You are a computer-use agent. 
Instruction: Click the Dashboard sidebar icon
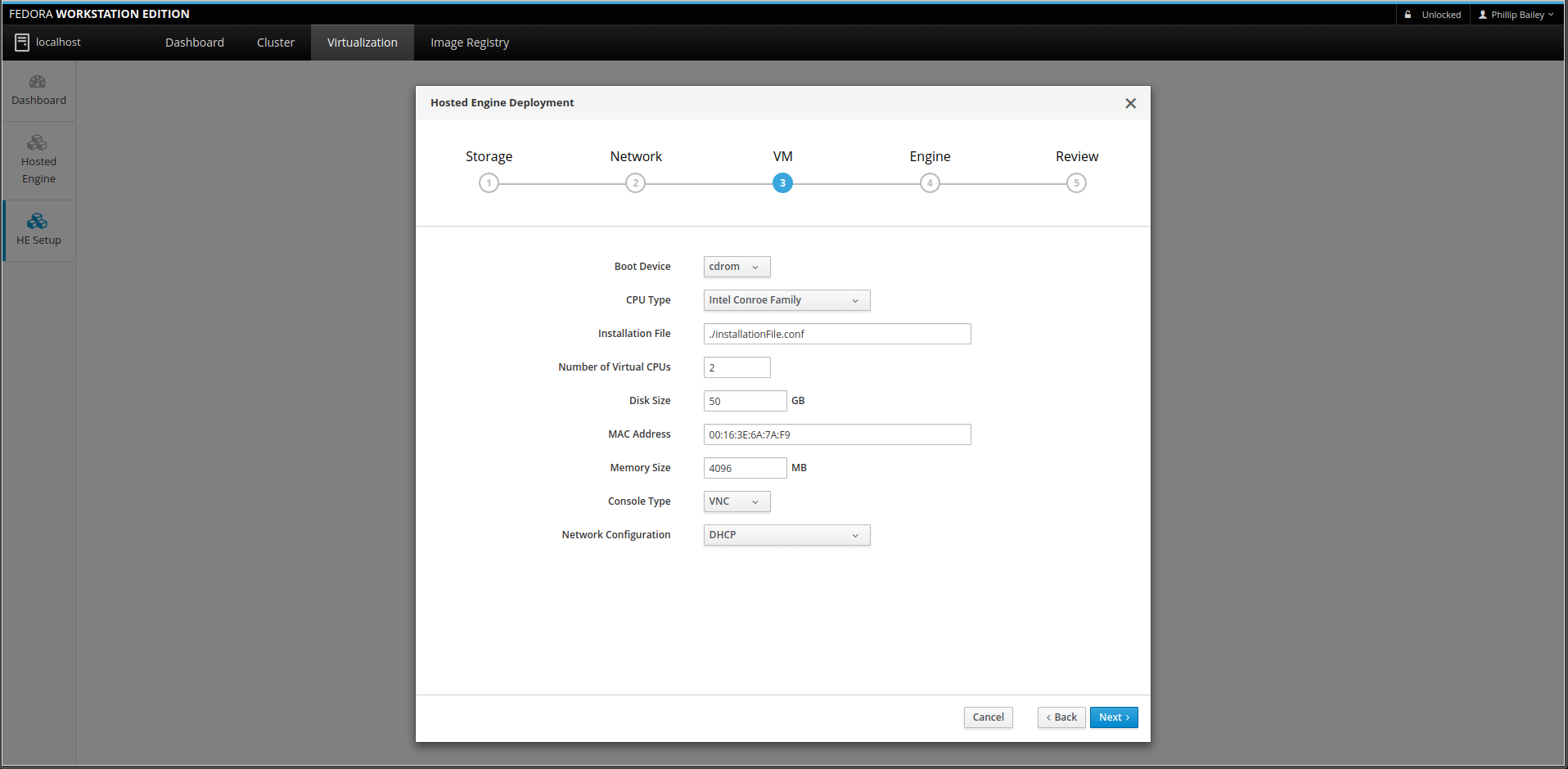tap(38, 82)
